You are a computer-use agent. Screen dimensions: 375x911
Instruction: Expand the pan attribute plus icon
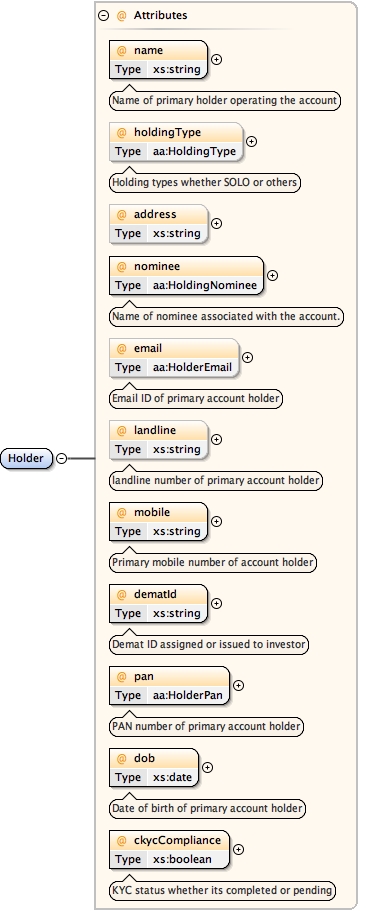click(238, 685)
